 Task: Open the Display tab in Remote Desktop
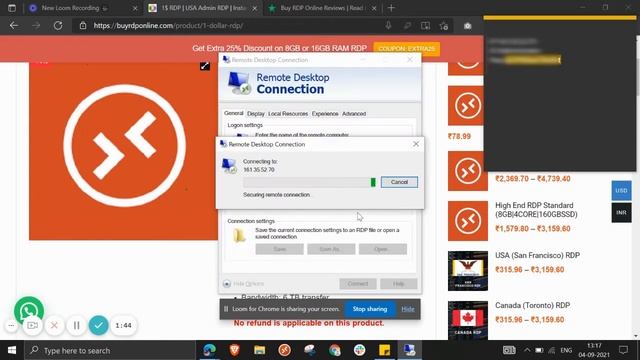click(256, 114)
